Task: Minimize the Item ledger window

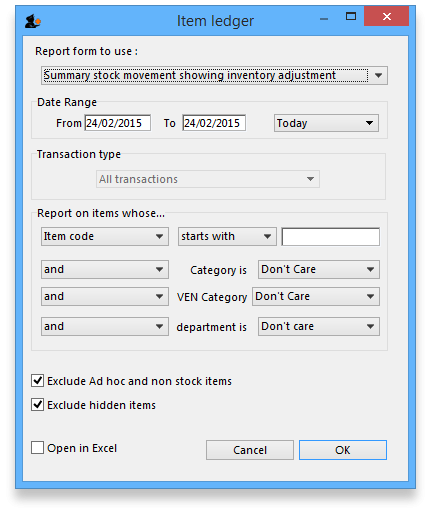Action: (x=324, y=19)
